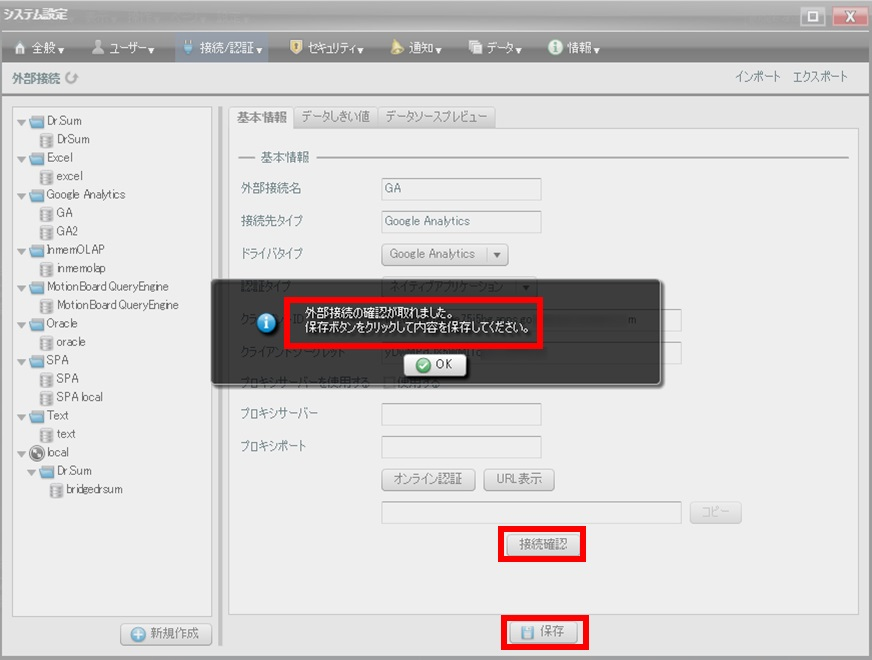Click the database icon of GA2
Screen dimensions: 872x660
click(x=47, y=232)
